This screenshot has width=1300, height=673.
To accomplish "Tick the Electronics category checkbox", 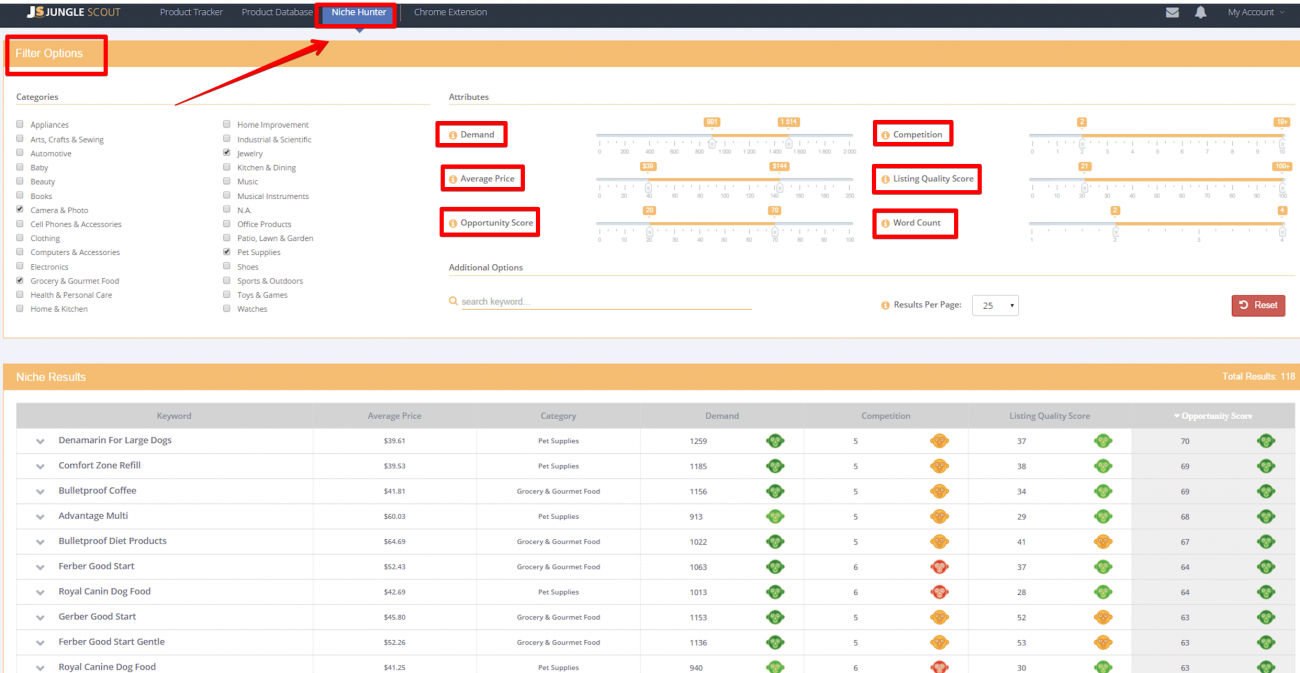I will [x=20, y=267].
